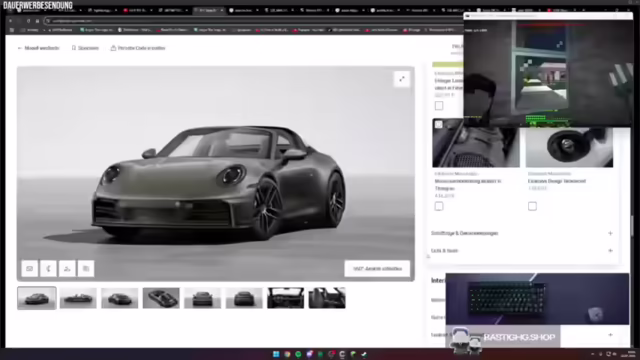The height and width of the screenshot is (360, 640).
Task: Expand the bottom interior section with plus icon
Action: [x=610, y=335]
